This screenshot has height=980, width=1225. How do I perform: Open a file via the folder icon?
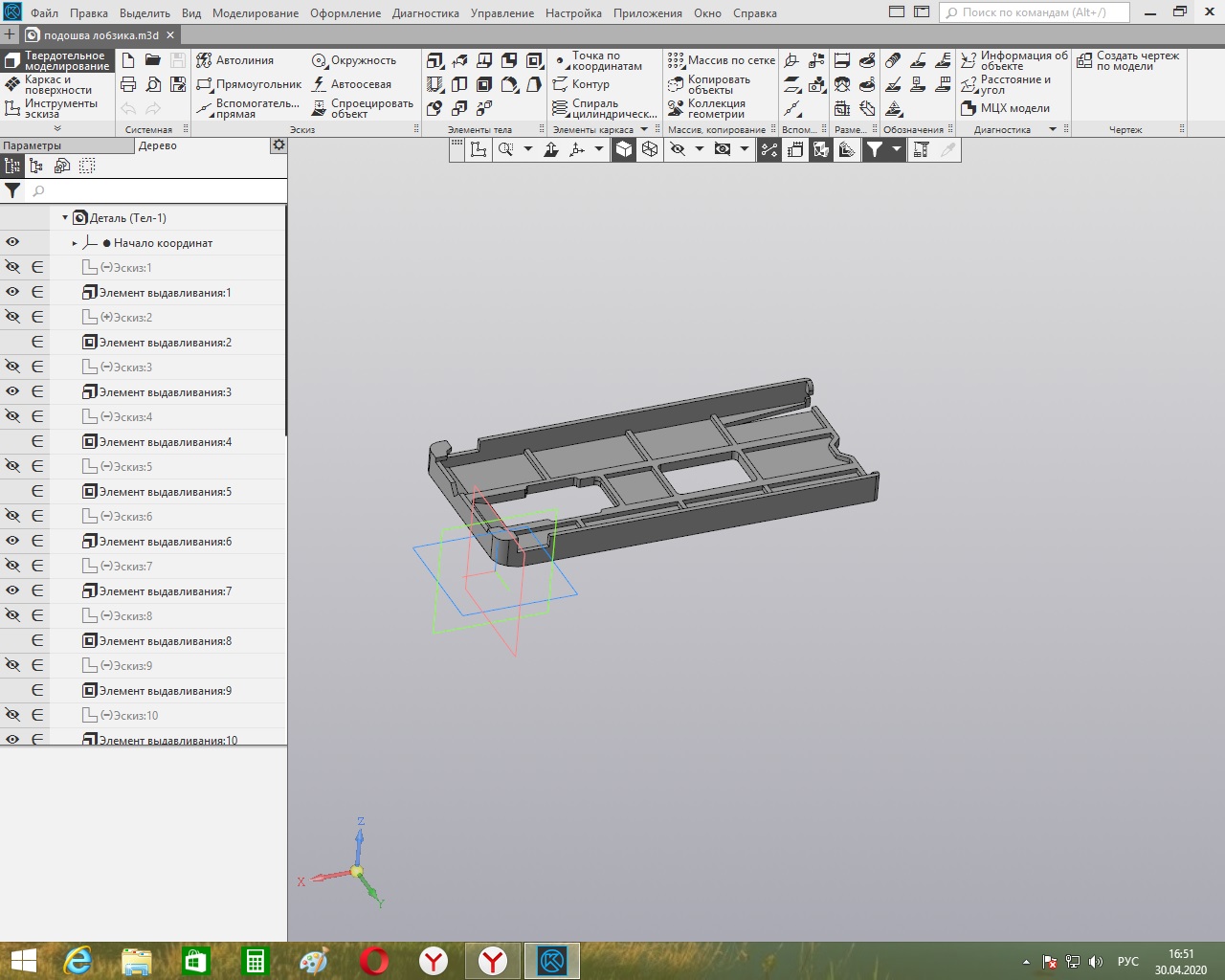tap(153, 60)
